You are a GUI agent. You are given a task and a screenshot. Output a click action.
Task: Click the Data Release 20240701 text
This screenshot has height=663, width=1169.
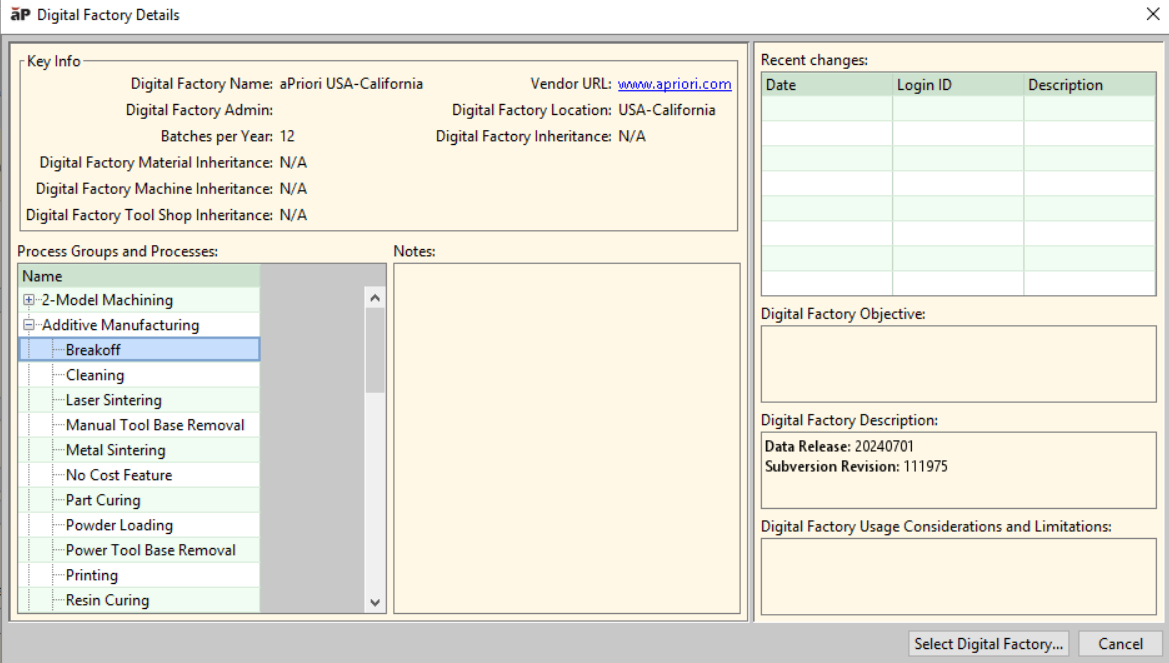click(x=839, y=447)
